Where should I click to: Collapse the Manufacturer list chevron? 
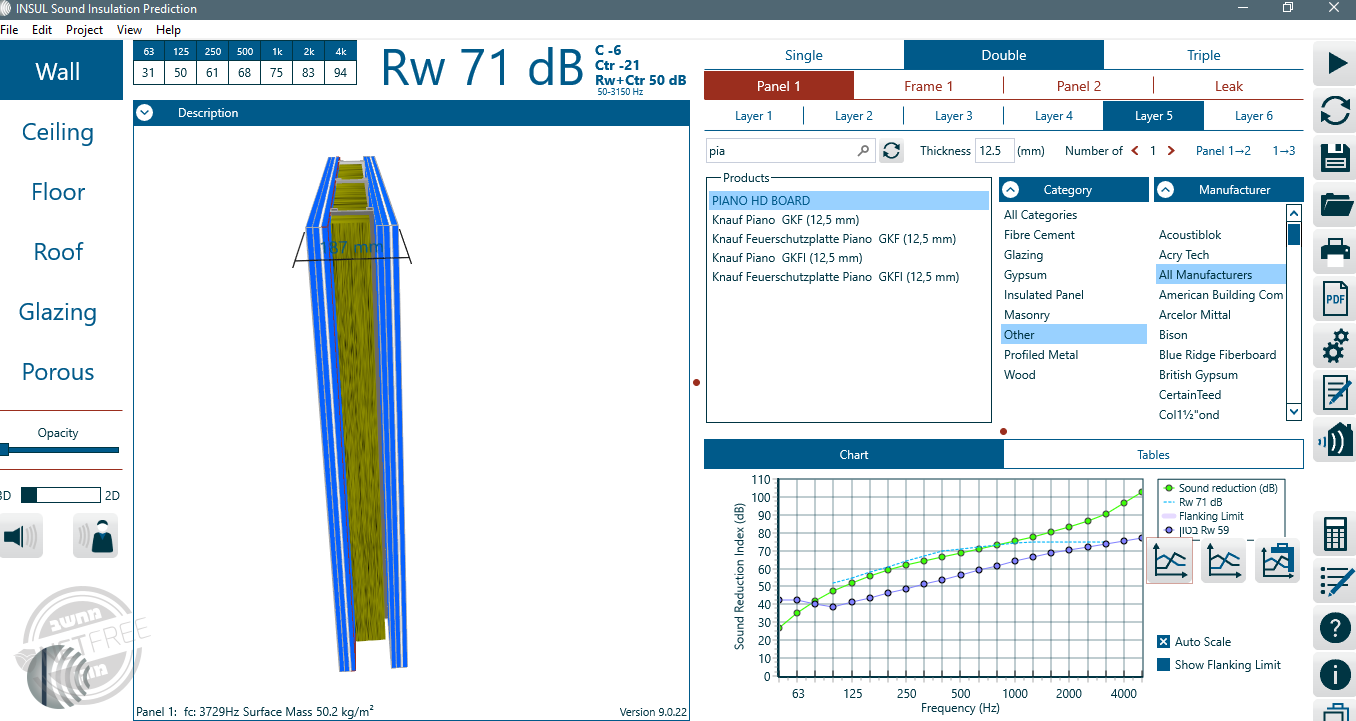1165,190
